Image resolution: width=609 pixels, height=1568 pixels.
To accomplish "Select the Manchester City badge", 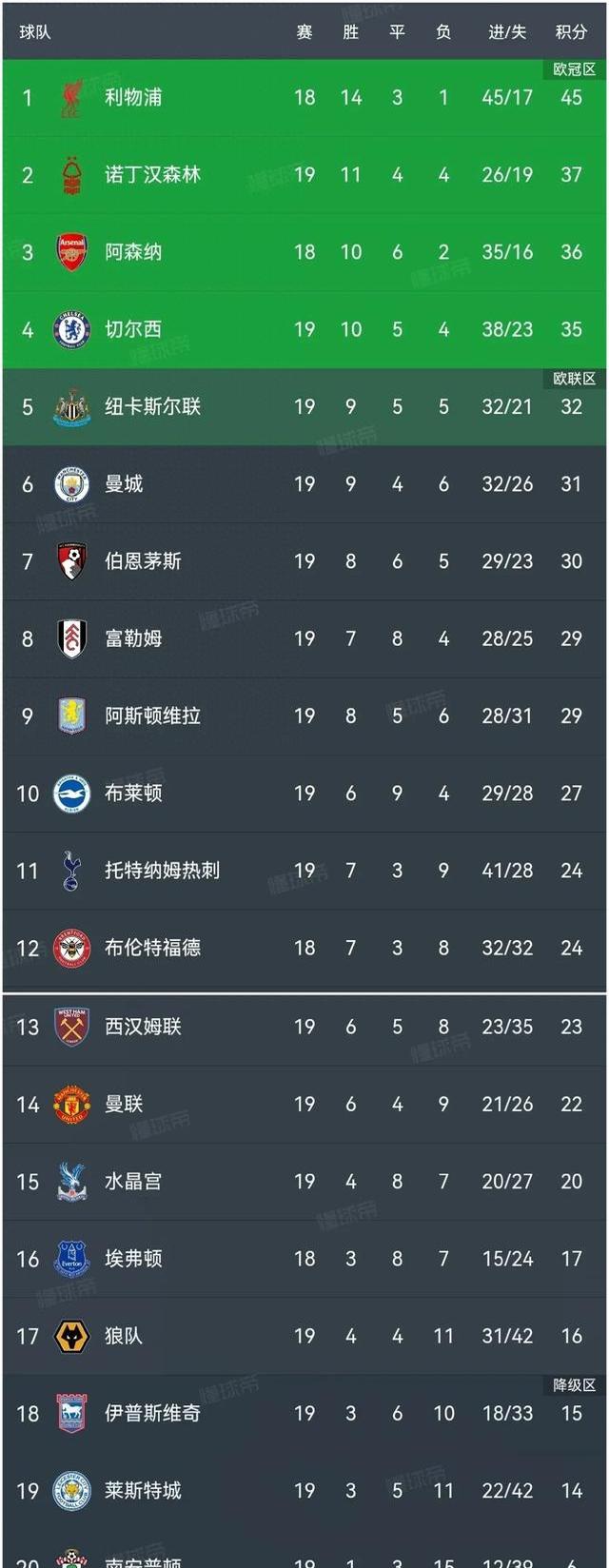I will pyautogui.click(x=71, y=484).
